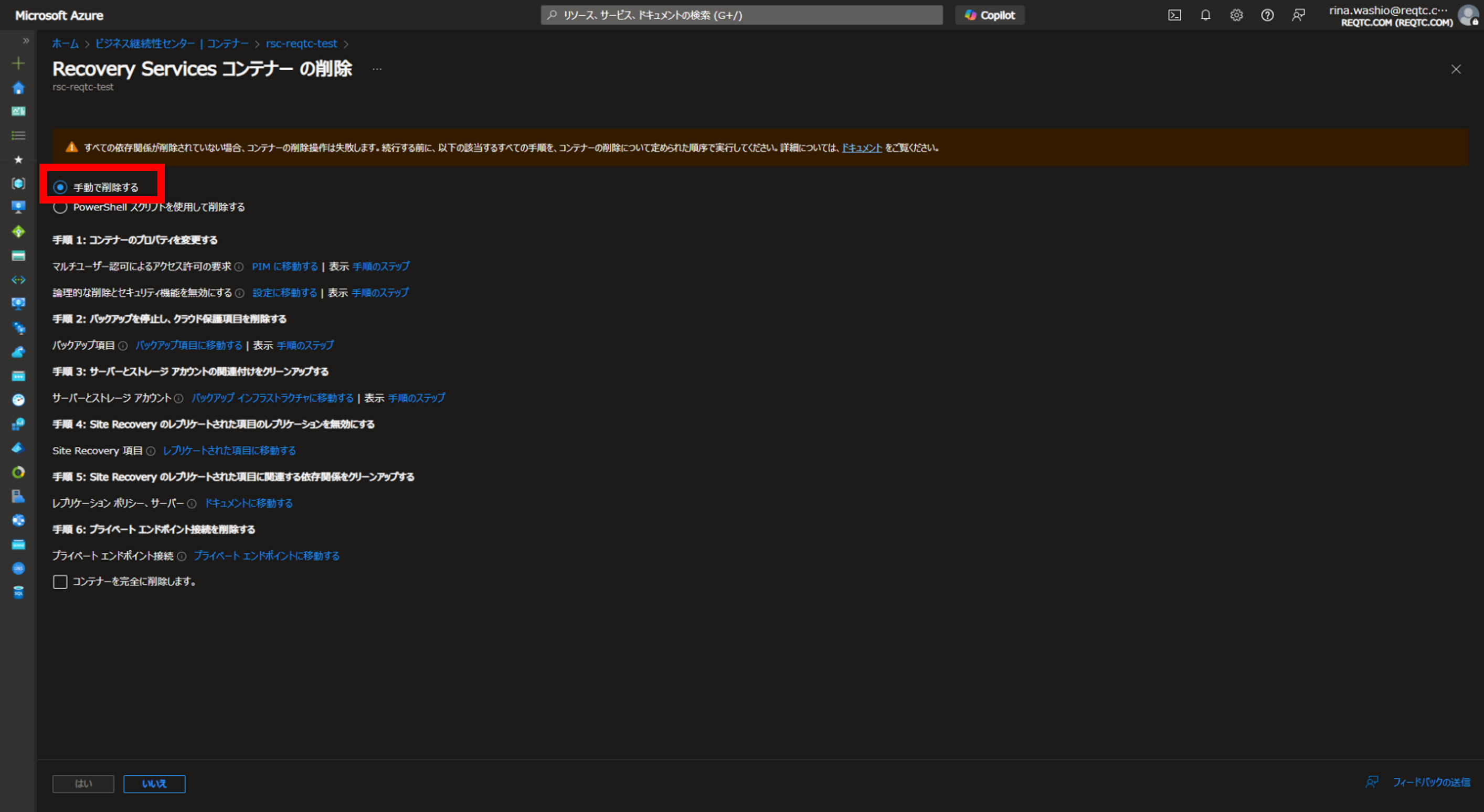Open Cloud Shell from the top bar
Screen dimensions: 1484x812
pos(1174,16)
